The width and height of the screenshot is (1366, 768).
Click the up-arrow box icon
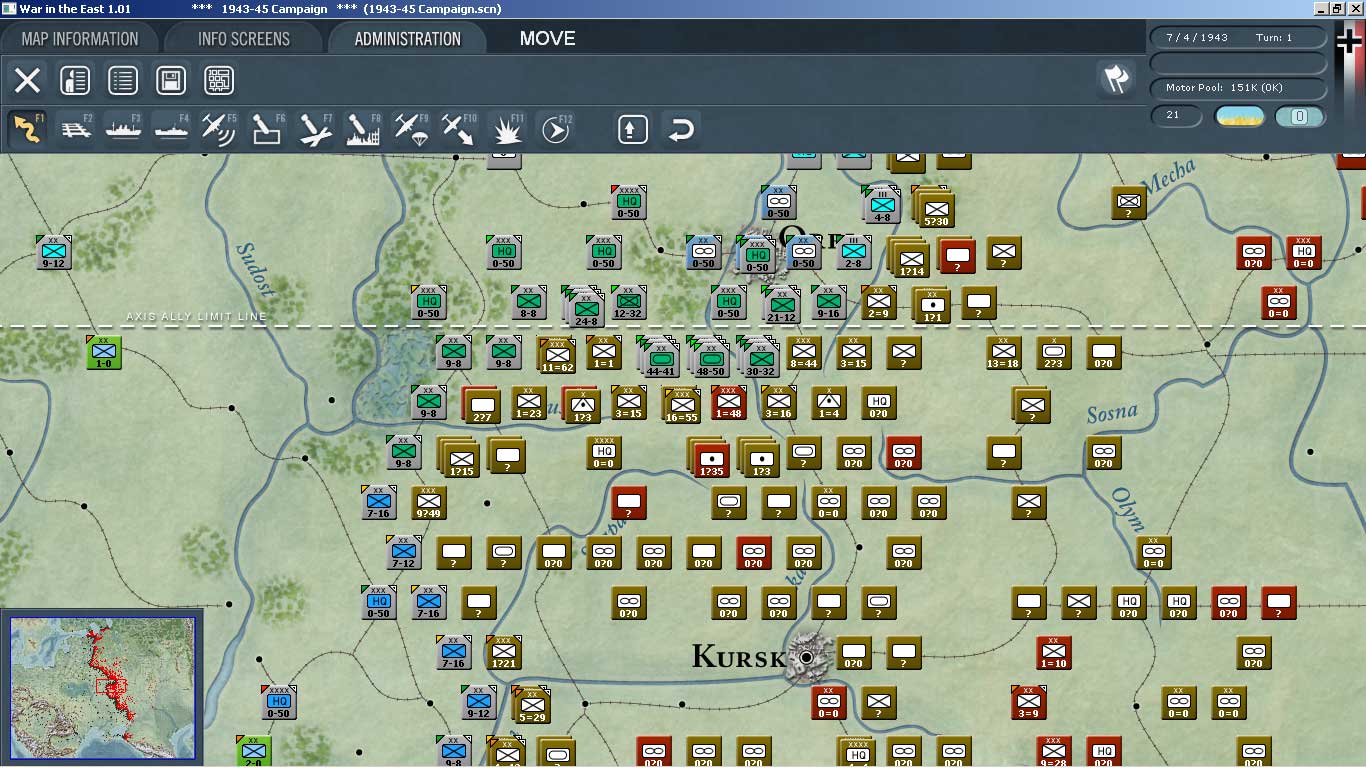[x=632, y=129]
